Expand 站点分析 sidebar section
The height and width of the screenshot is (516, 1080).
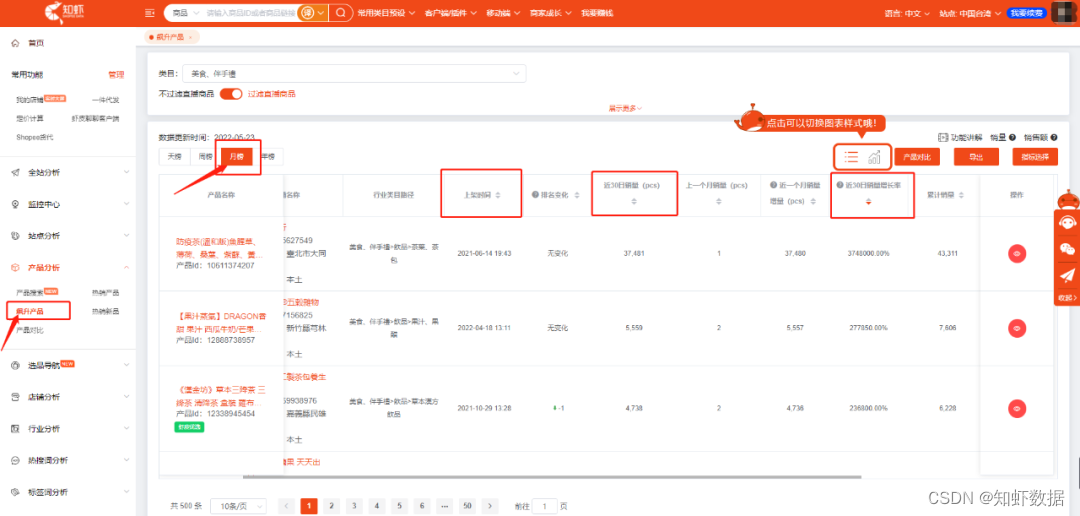pyautogui.click(x=70, y=236)
